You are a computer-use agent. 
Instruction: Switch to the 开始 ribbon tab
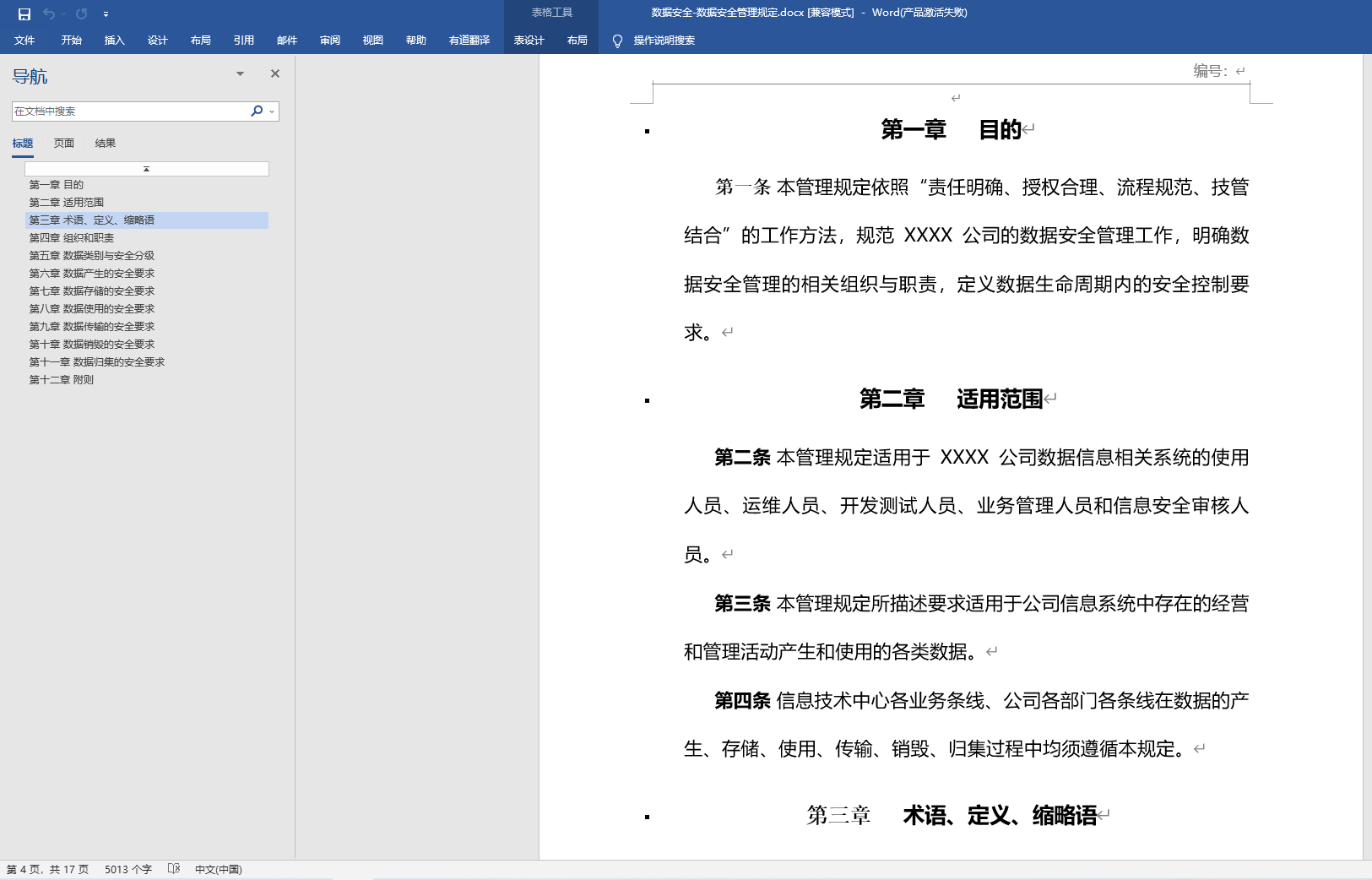[72, 41]
